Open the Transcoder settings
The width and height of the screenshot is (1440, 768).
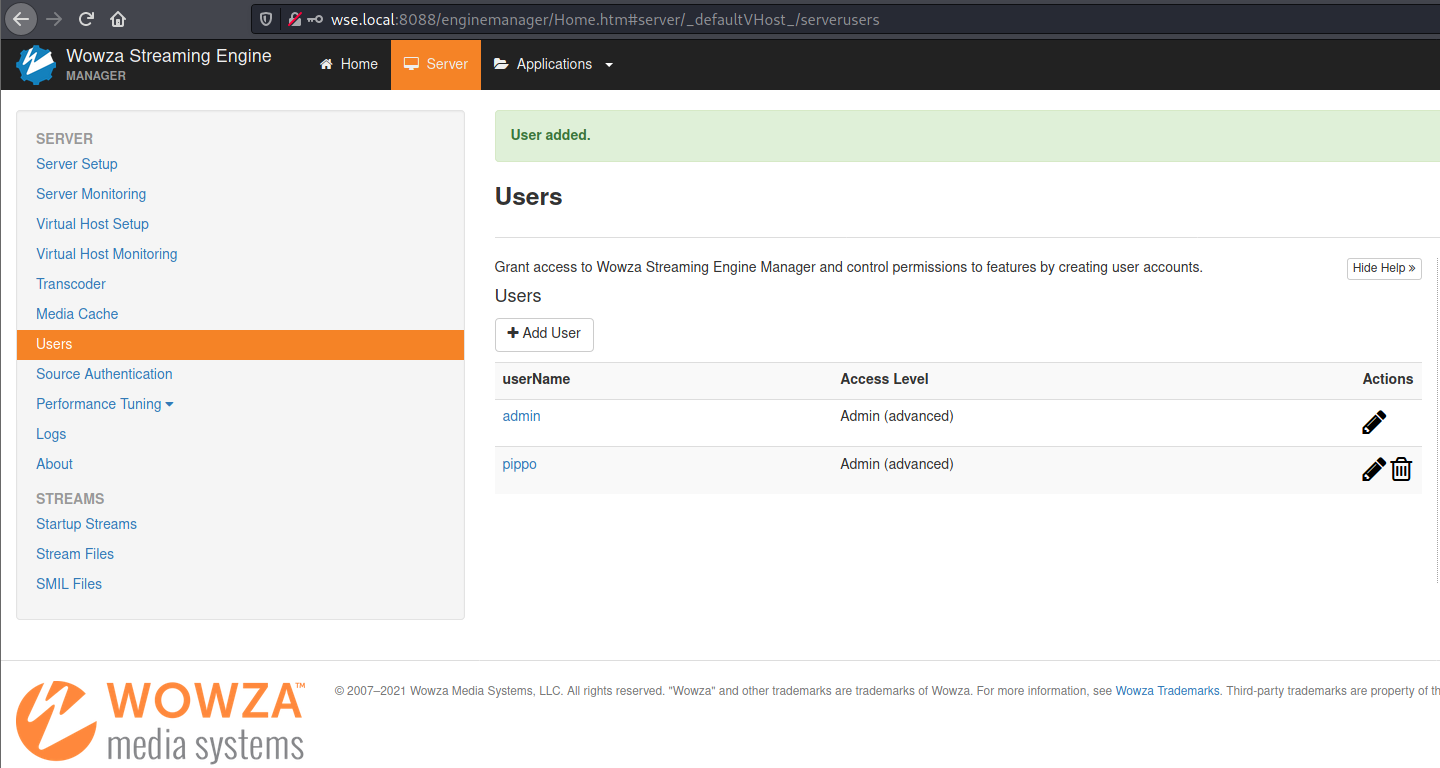[x=71, y=284]
